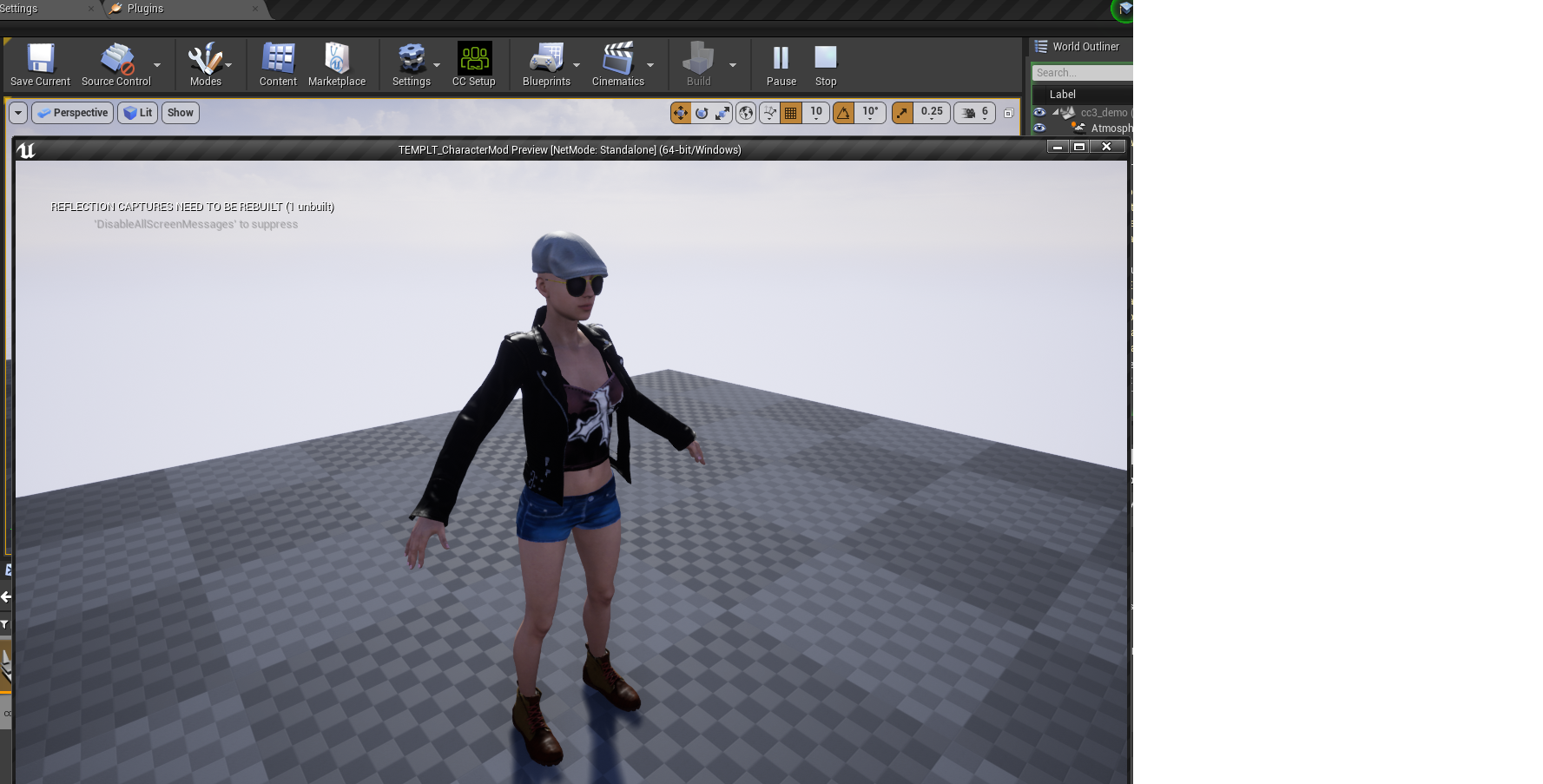Select the translate (move) gizmo tool
The image size is (1543, 784).
681,113
